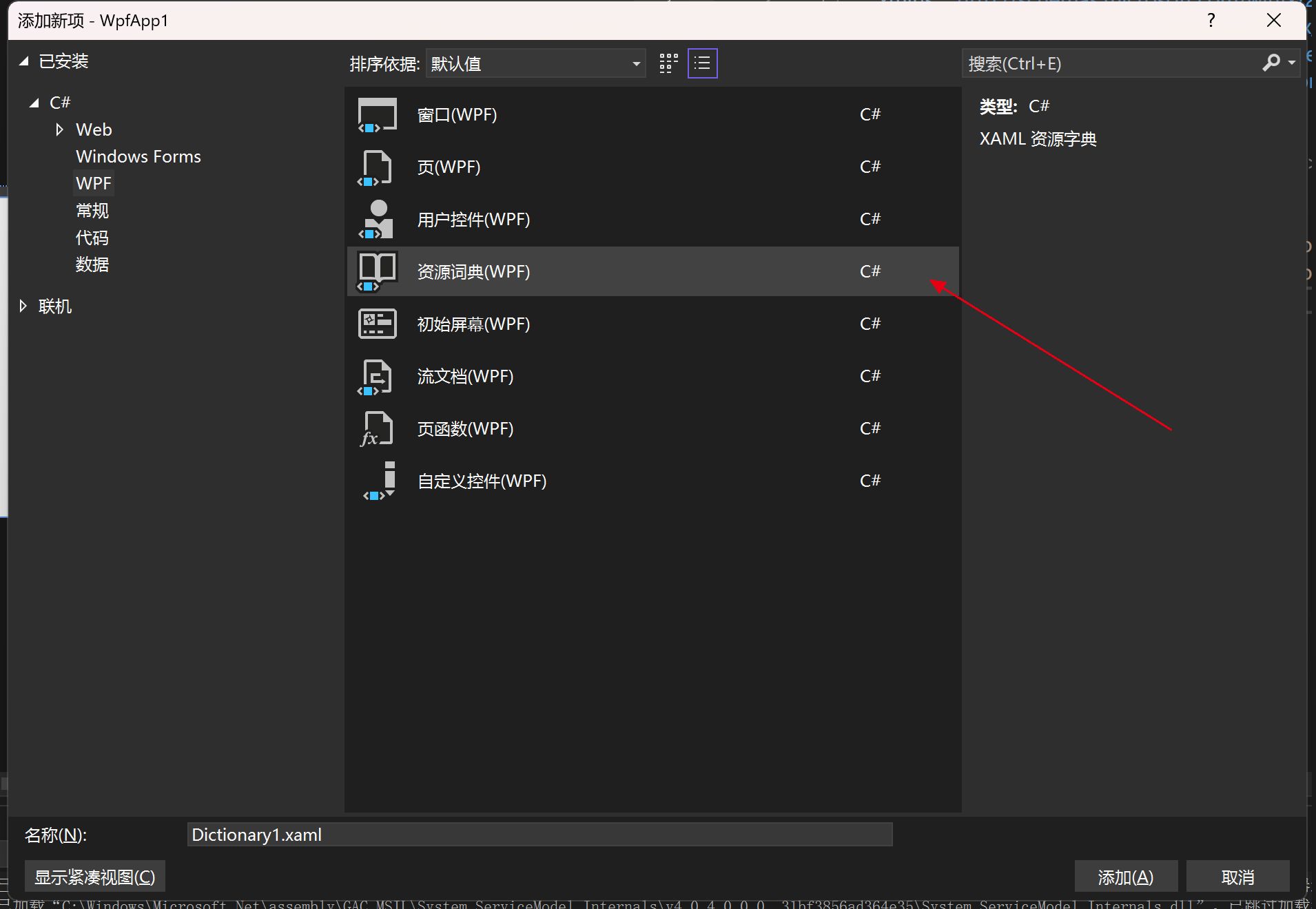Select the 代码 category

[x=92, y=238]
